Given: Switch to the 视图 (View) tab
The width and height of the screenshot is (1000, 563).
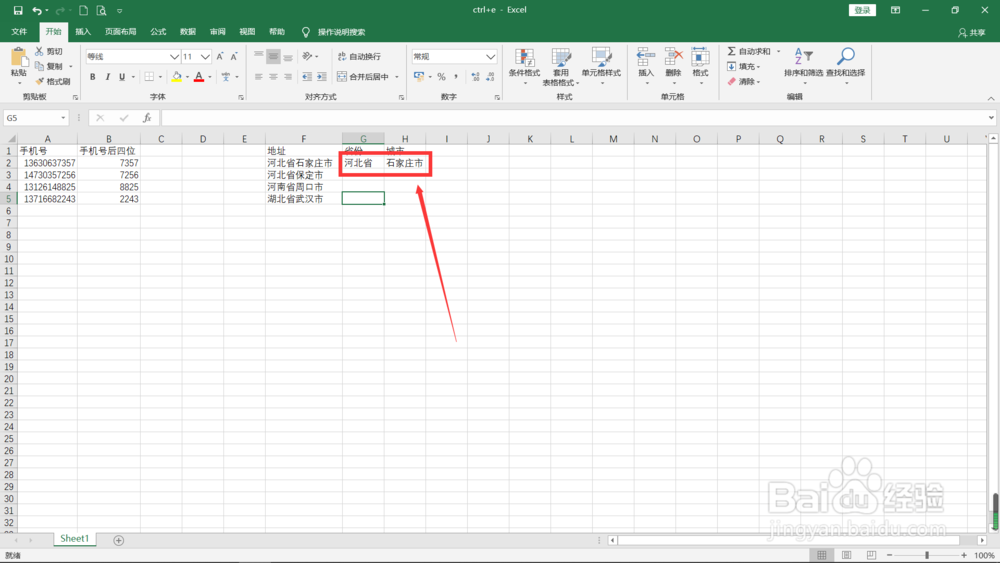Looking at the screenshot, I should click(x=247, y=32).
